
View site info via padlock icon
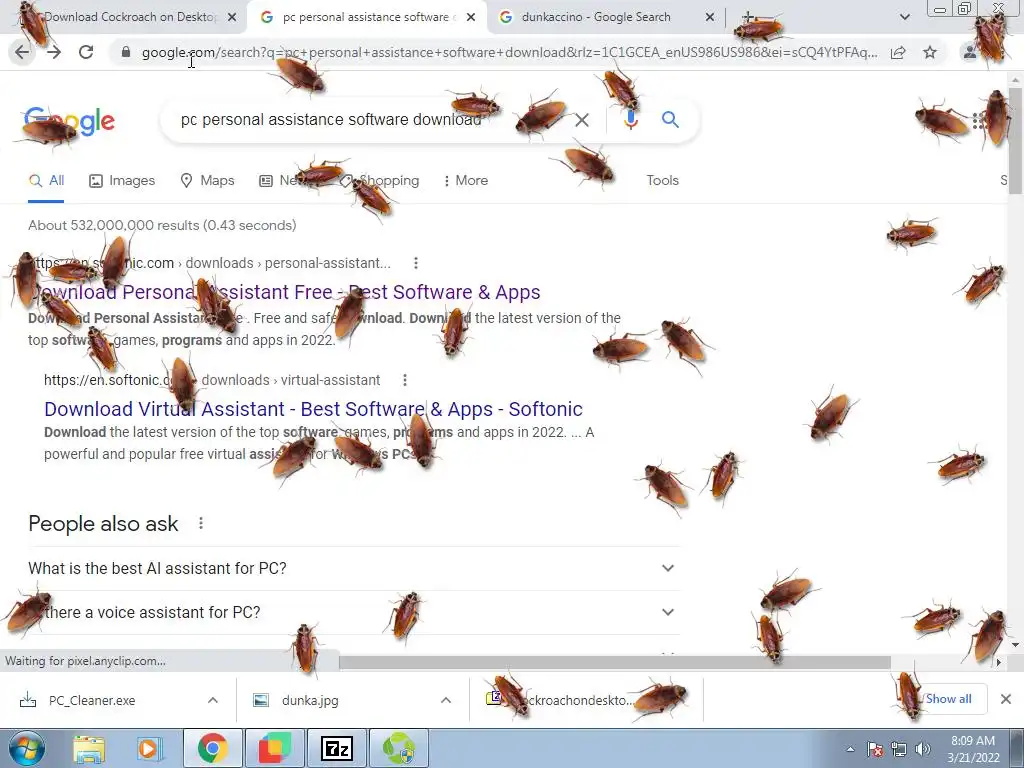coord(126,52)
